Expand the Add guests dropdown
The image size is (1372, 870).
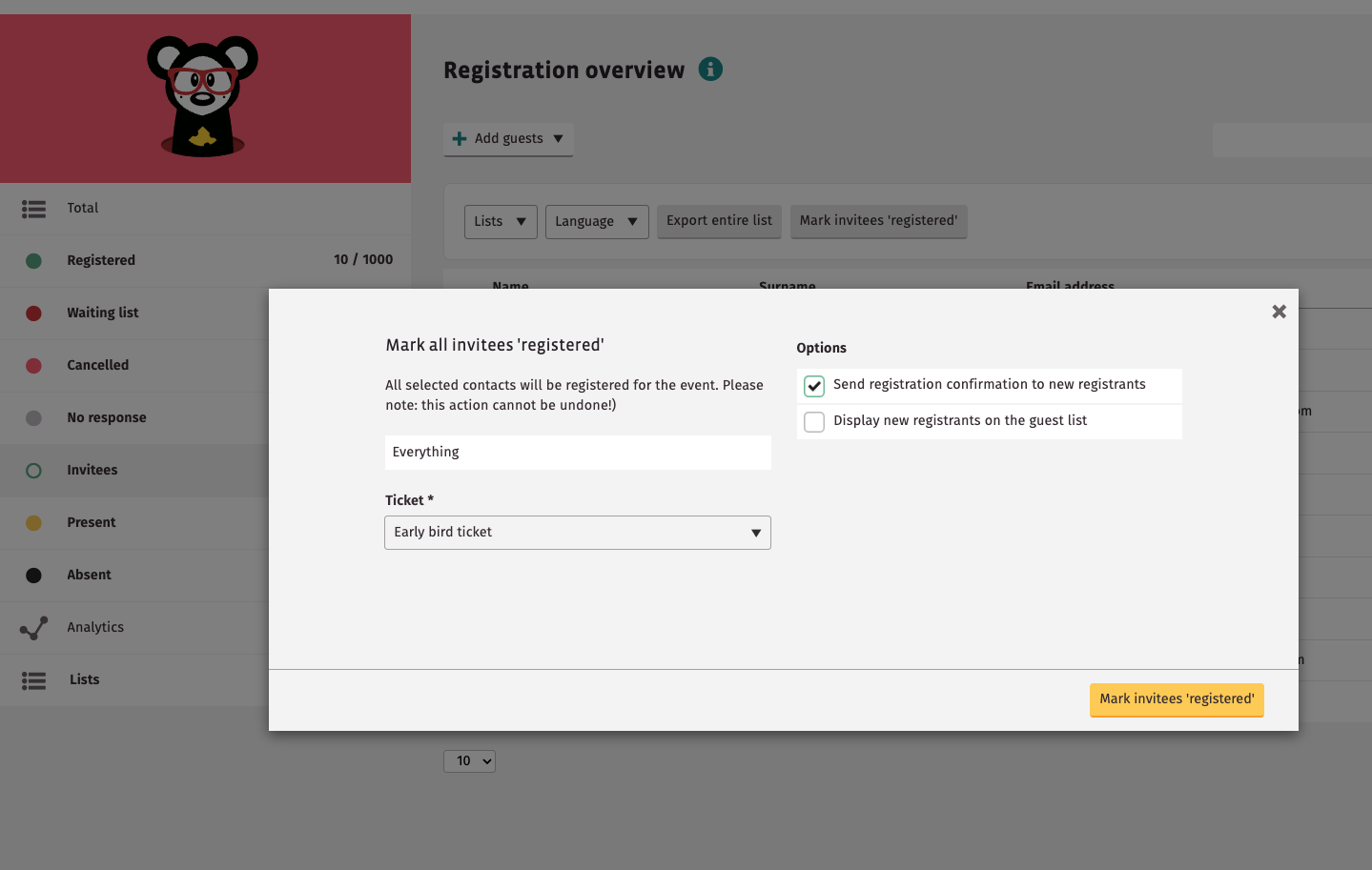pyautogui.click(x=508, y=139)
